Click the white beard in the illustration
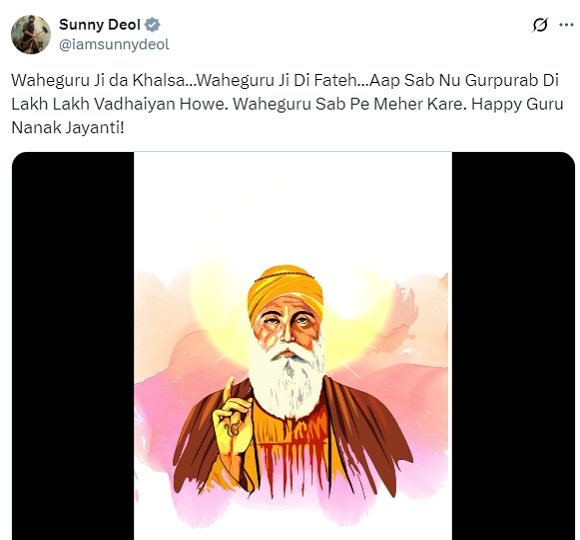 [x=288, y=381]
